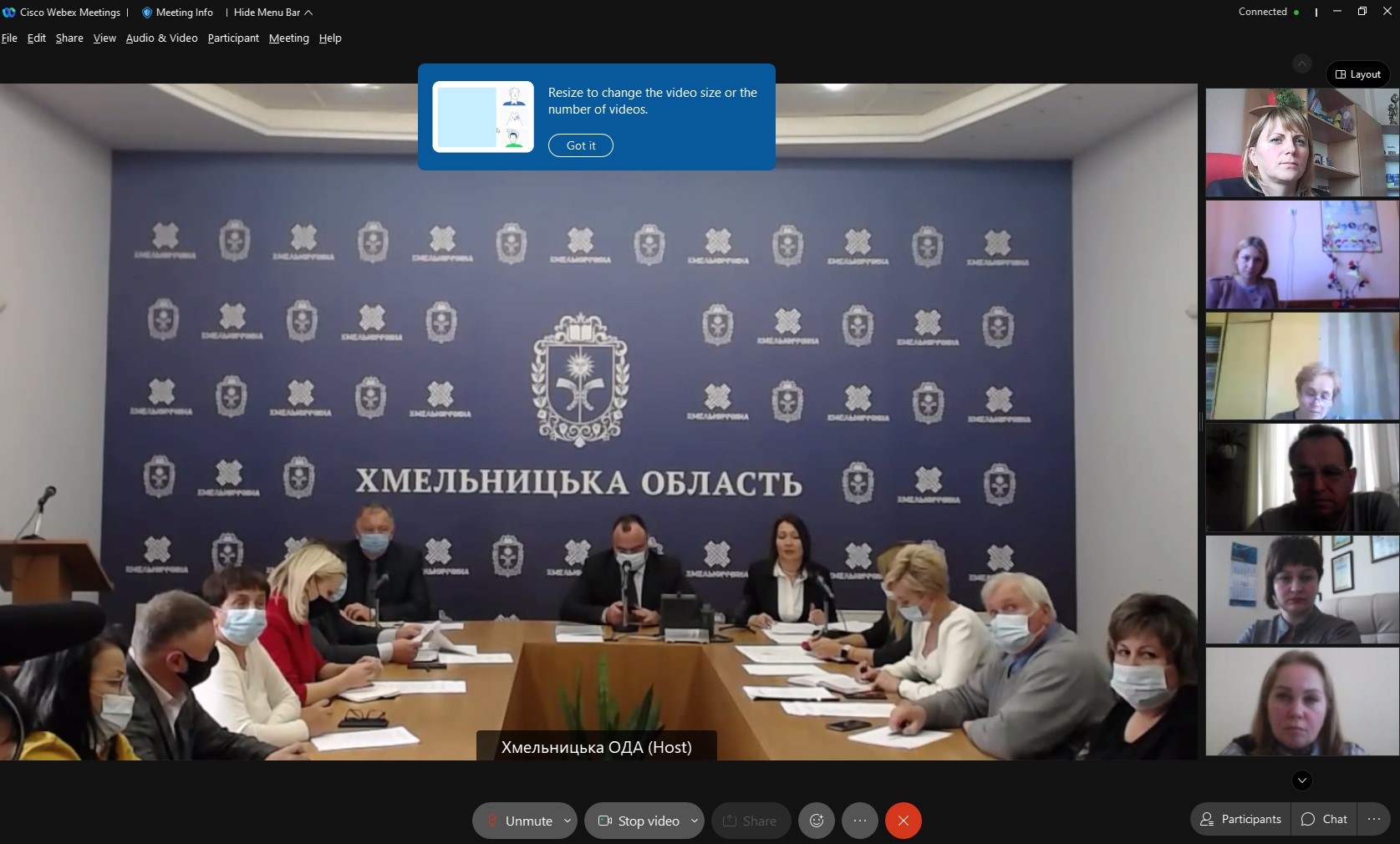Hide the menu bar
This screenshot has width=1400, height=844.
272,13
